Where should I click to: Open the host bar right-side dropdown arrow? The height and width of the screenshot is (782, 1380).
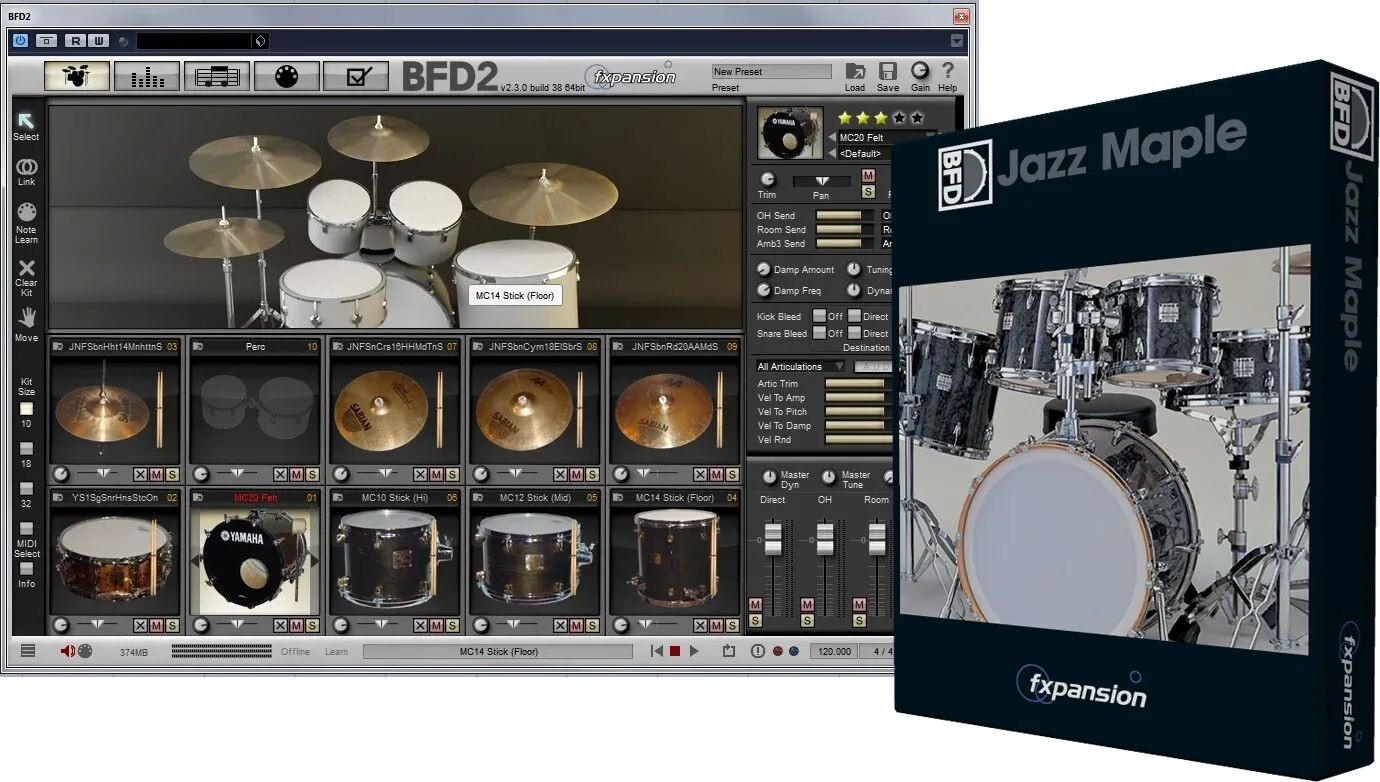(957, 41)
